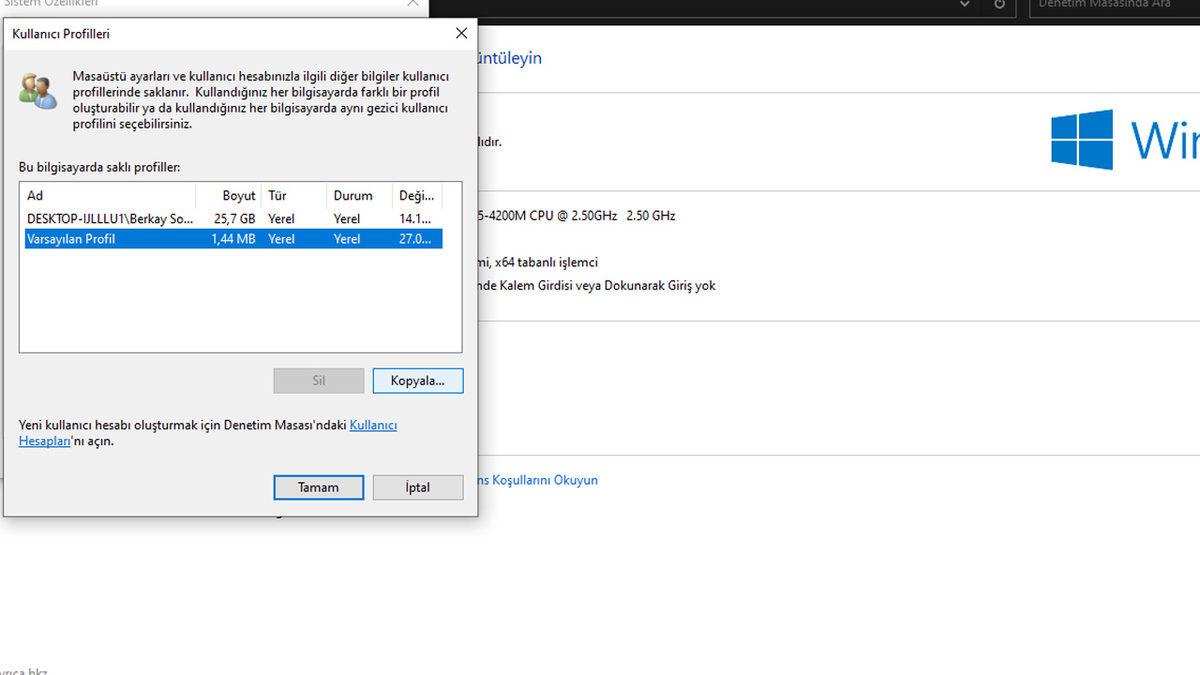Cancel the dialog with İptal

click(417, 487)
